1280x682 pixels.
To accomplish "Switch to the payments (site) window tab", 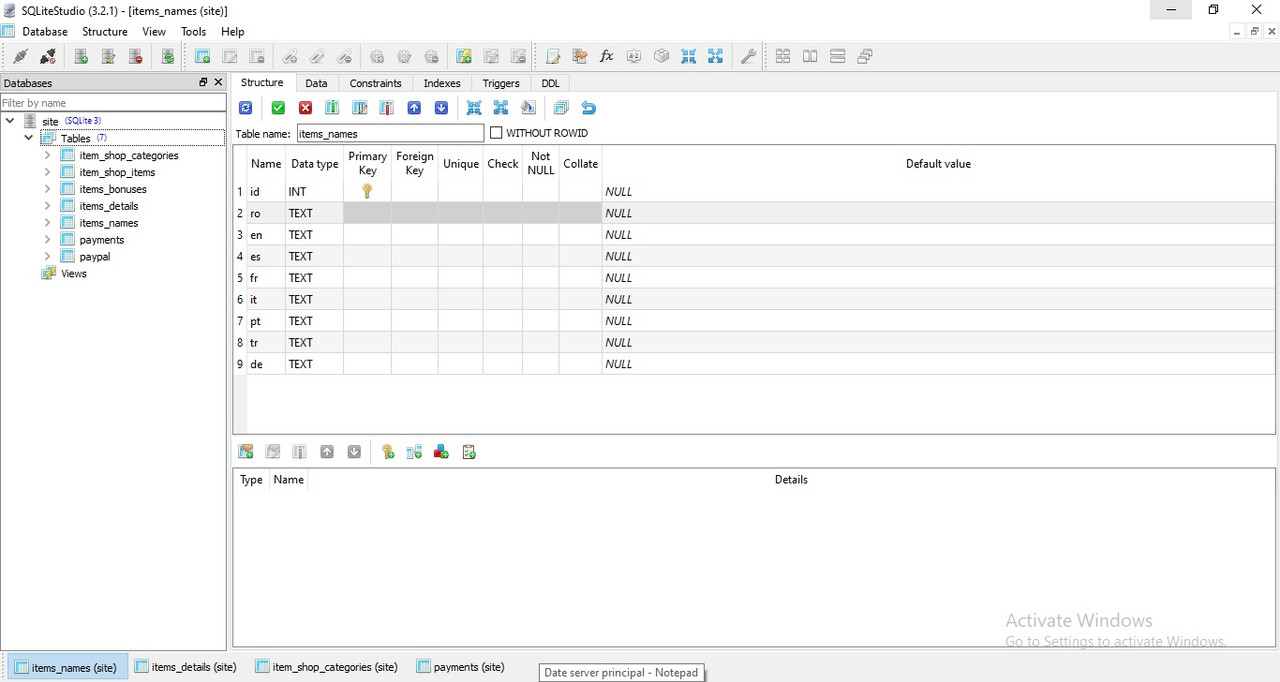I will click(x=460, y=667).
